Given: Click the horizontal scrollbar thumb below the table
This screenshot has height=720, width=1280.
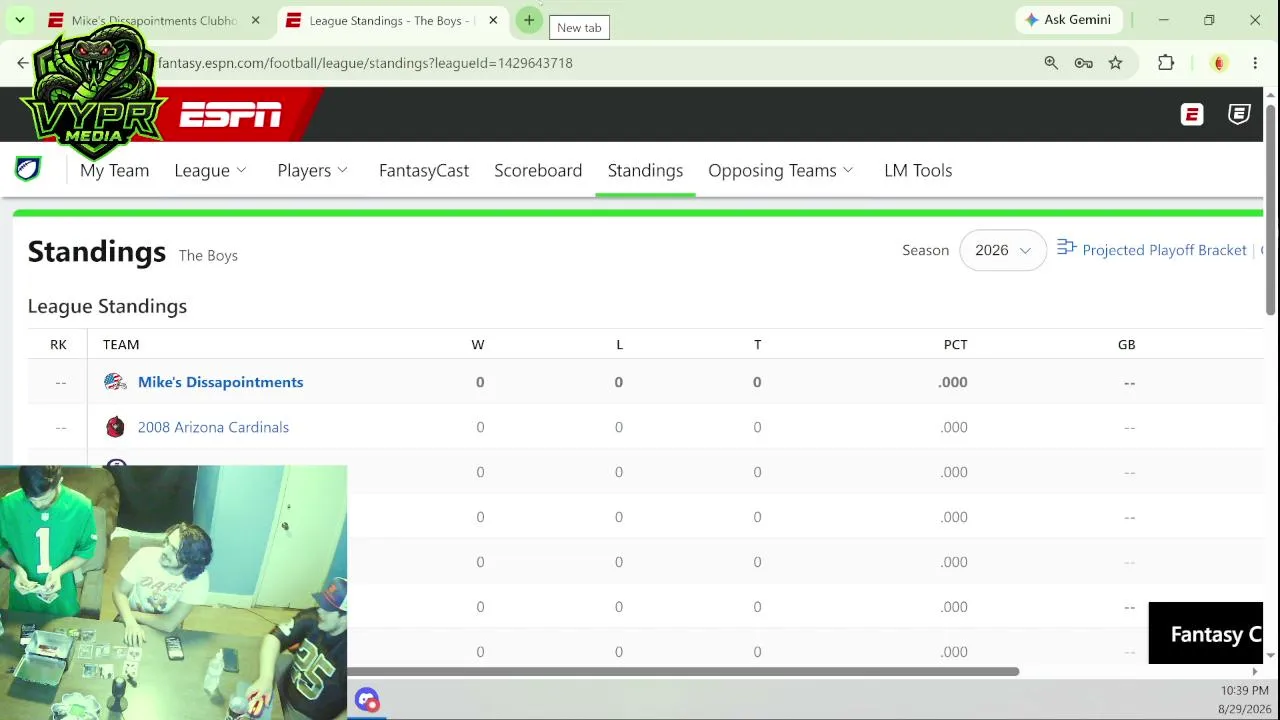Looking at the screenshot, I should pyautogui.click(x=683, y=672).
